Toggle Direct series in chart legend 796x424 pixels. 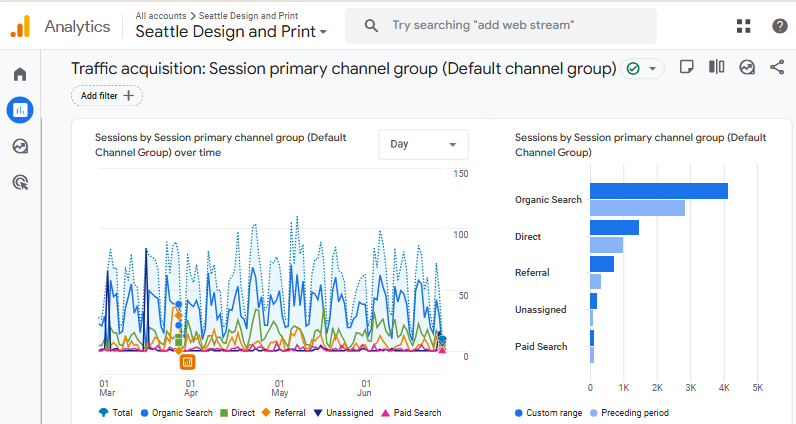pyautogui.click(x=237, y=412)
